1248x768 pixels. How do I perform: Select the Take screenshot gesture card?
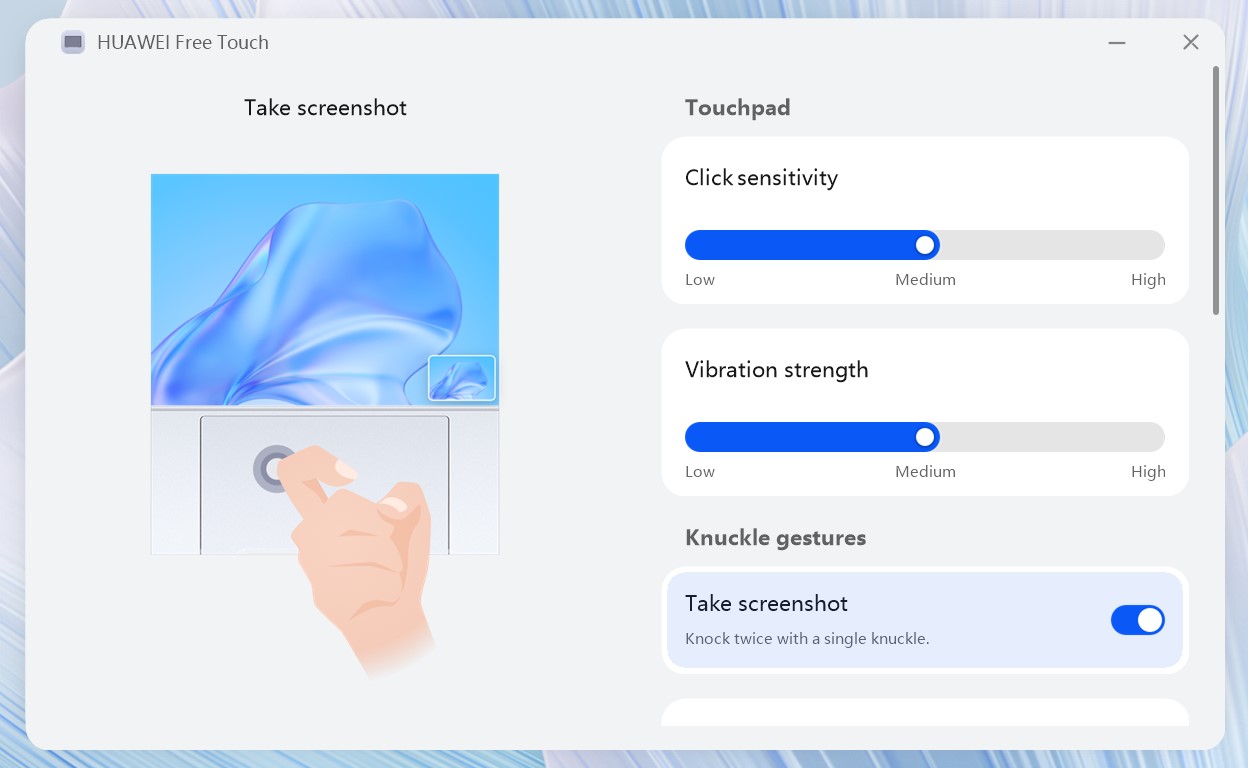[x=925, y=620]
